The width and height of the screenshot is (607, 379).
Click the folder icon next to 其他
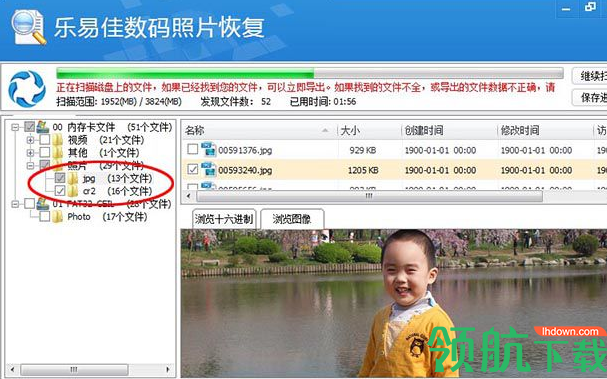tap(58, 152)
